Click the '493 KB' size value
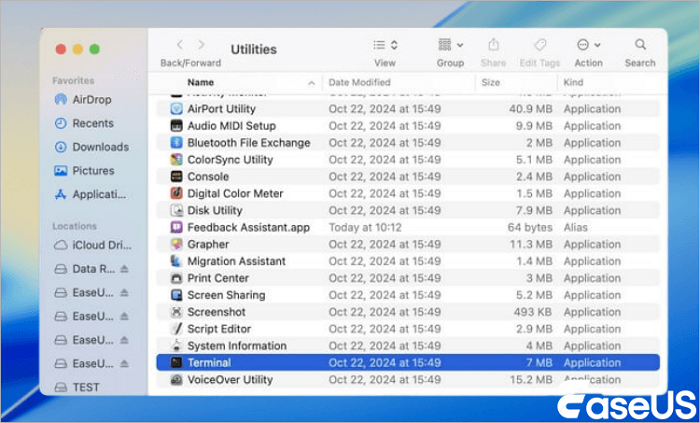Image resolution: width=700 pixels, height=423 pixels. pos(533,312)
